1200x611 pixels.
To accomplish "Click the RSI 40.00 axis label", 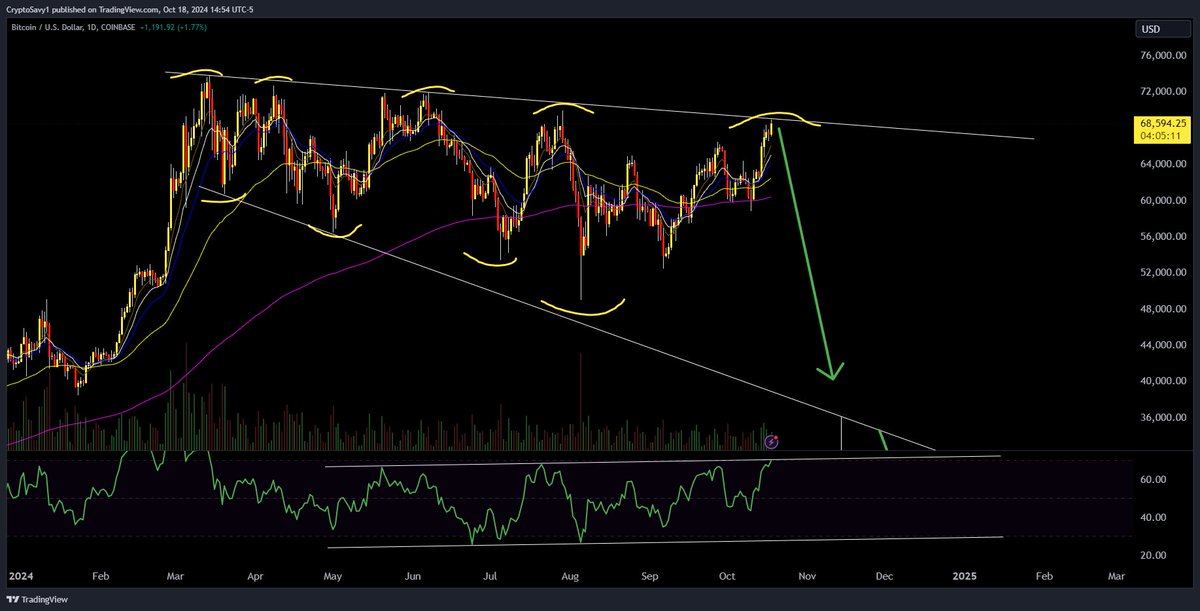I will pyautogui.click(x=1153, y=518).
